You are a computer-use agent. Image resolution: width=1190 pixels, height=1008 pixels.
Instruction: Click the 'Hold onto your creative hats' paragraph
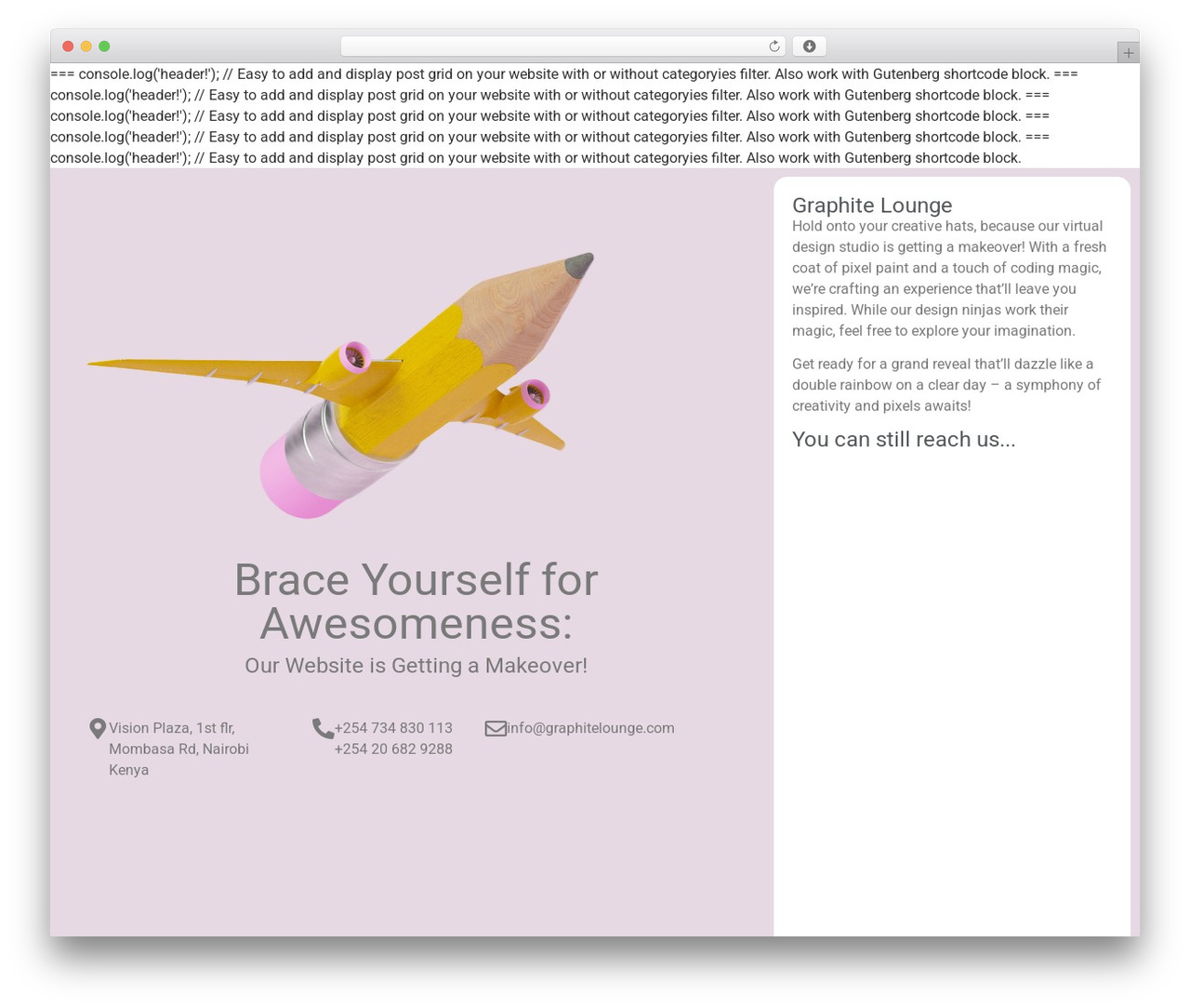coord(949,278)
